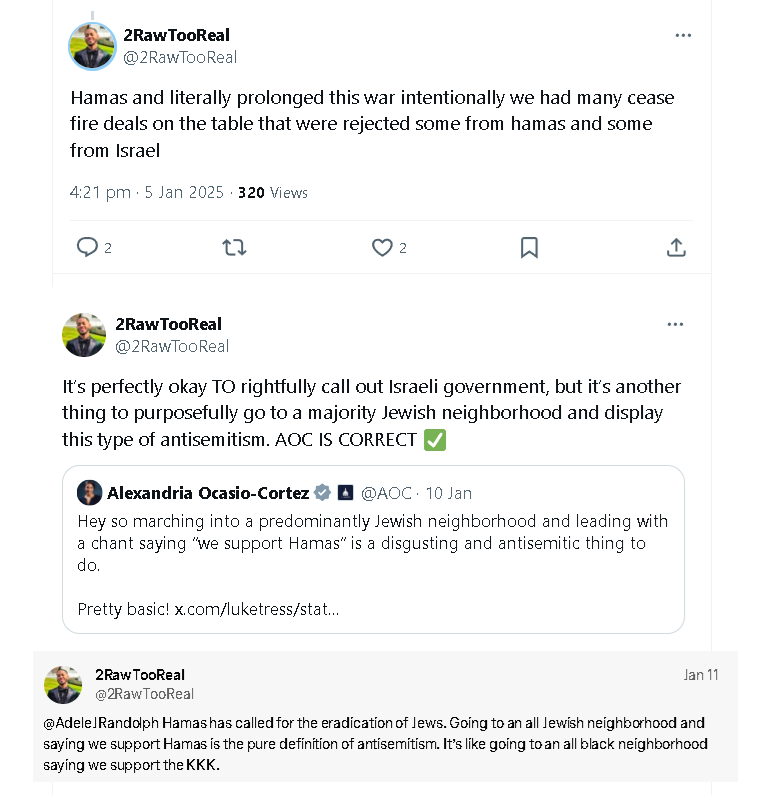The width and height of the screenshot is (758, 795).
Task: Open Alexandria Ocasio-Cortez avatar in quoted tweet
Action: point(90,492)
